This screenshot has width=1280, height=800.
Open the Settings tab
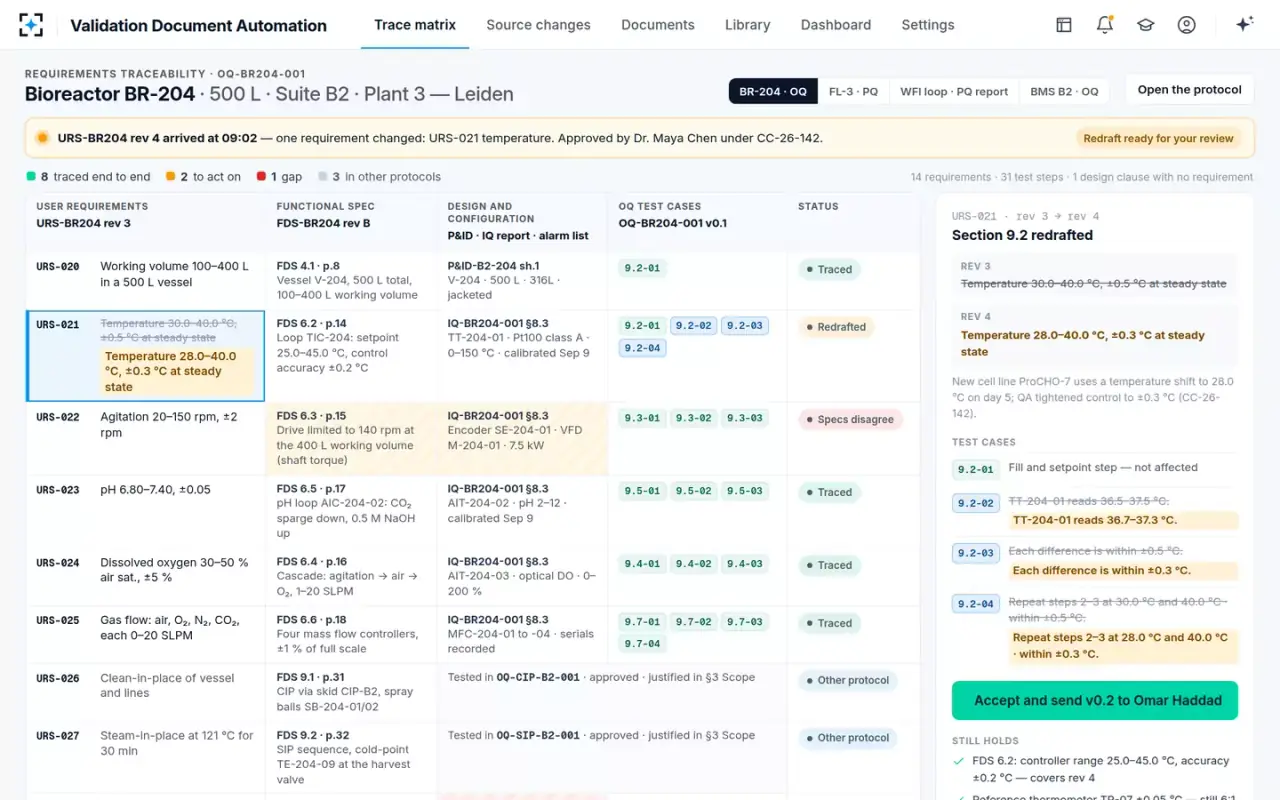928,25
